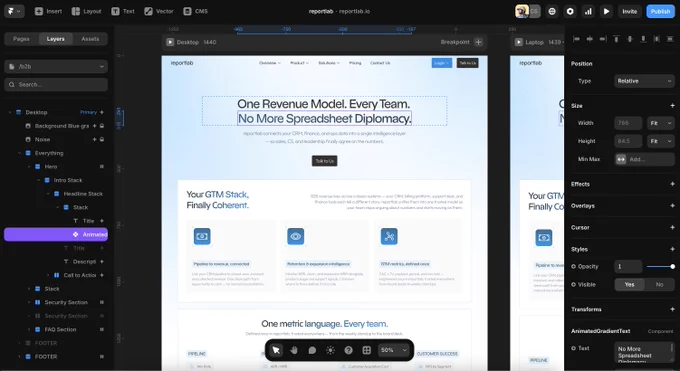This screenshot has height=371, width=680.
Task: Click the Min Max Add field
Action: pyautogui.click(x=644, y=159)
